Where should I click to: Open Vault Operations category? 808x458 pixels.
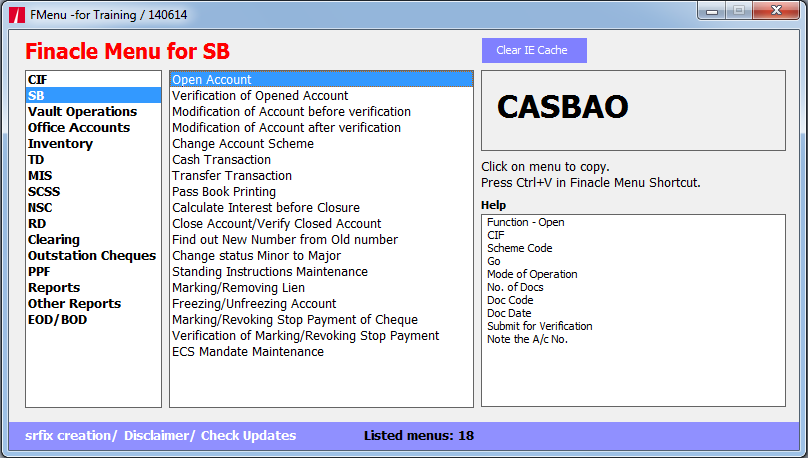(93, 112)
